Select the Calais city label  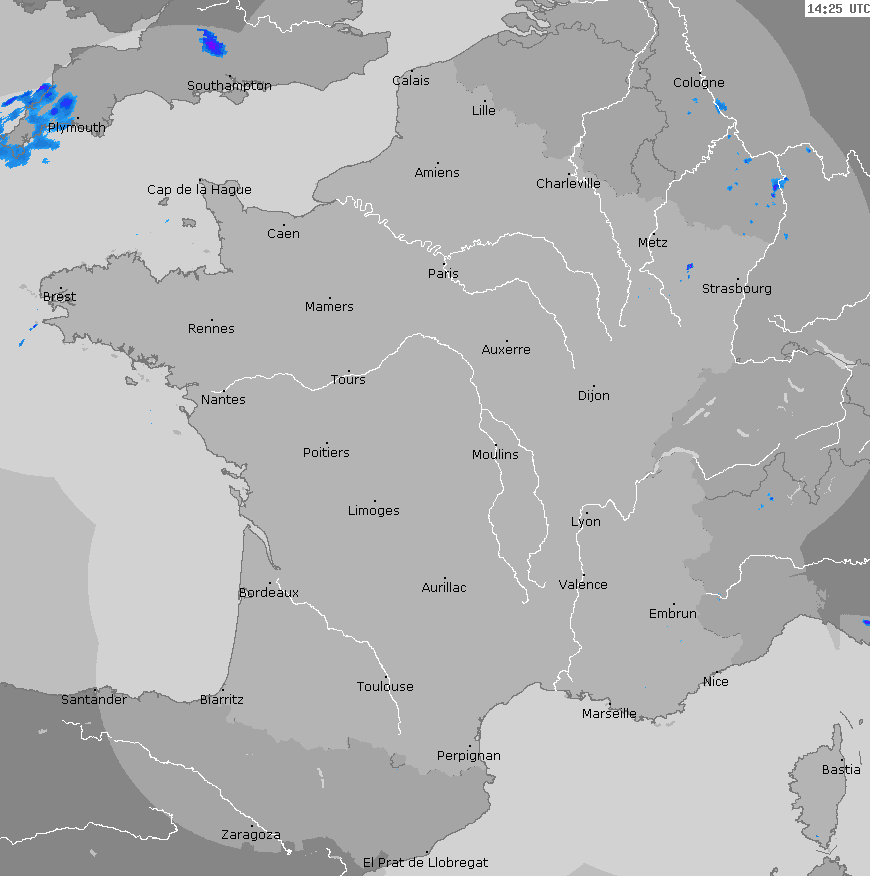point(411,81)
